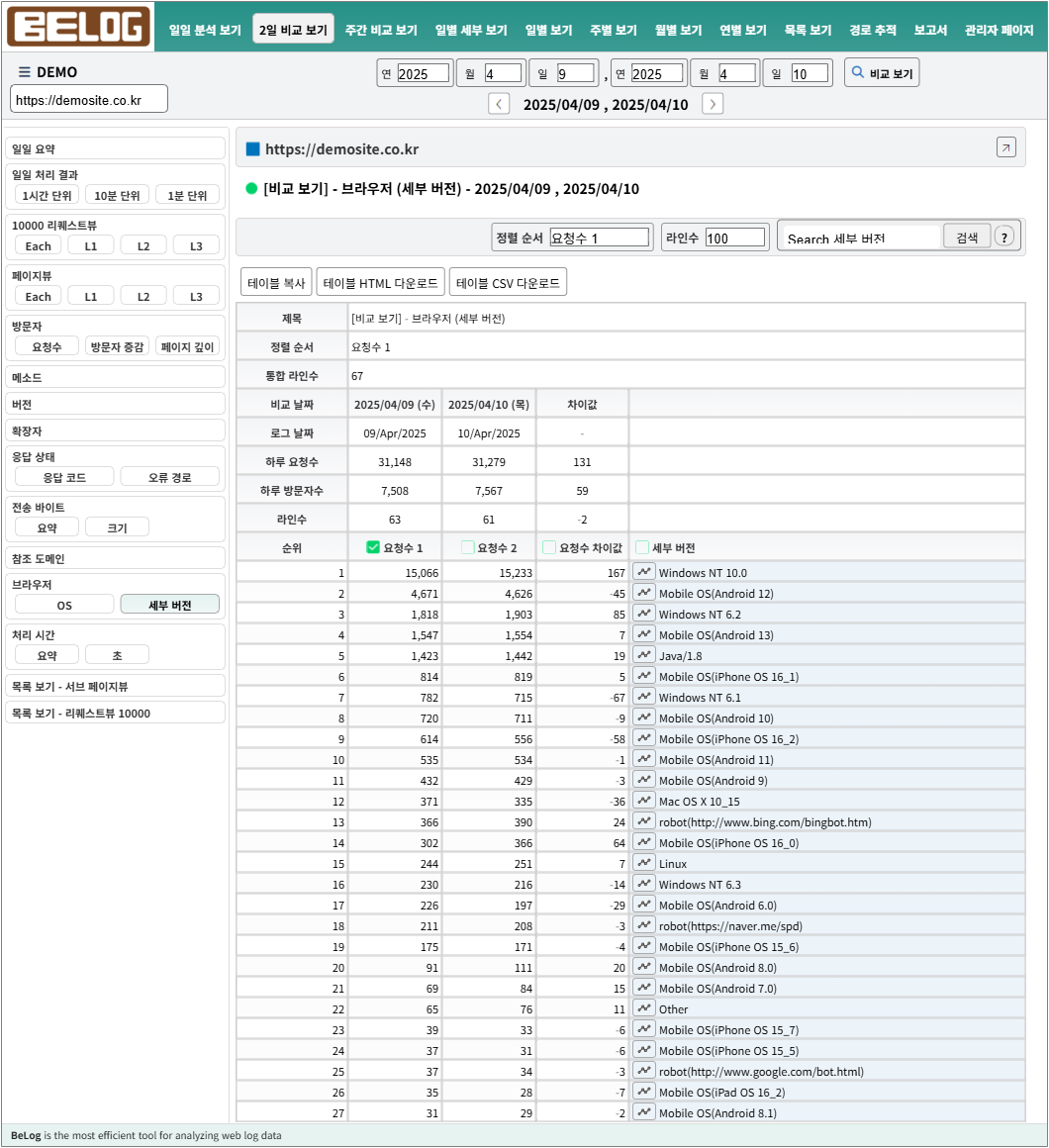Open the second date's month selector

[x=736, y=73]
